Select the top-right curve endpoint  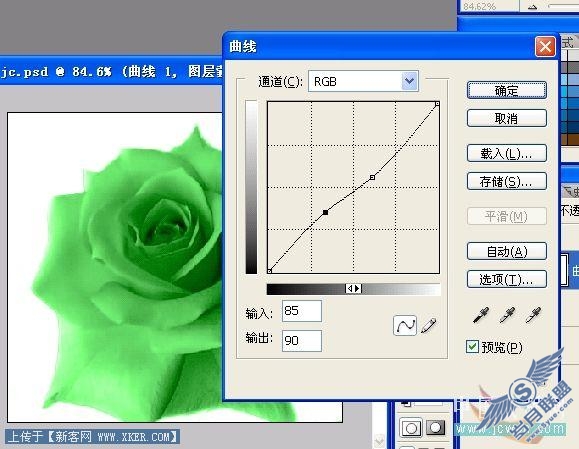tap(437, 104)
